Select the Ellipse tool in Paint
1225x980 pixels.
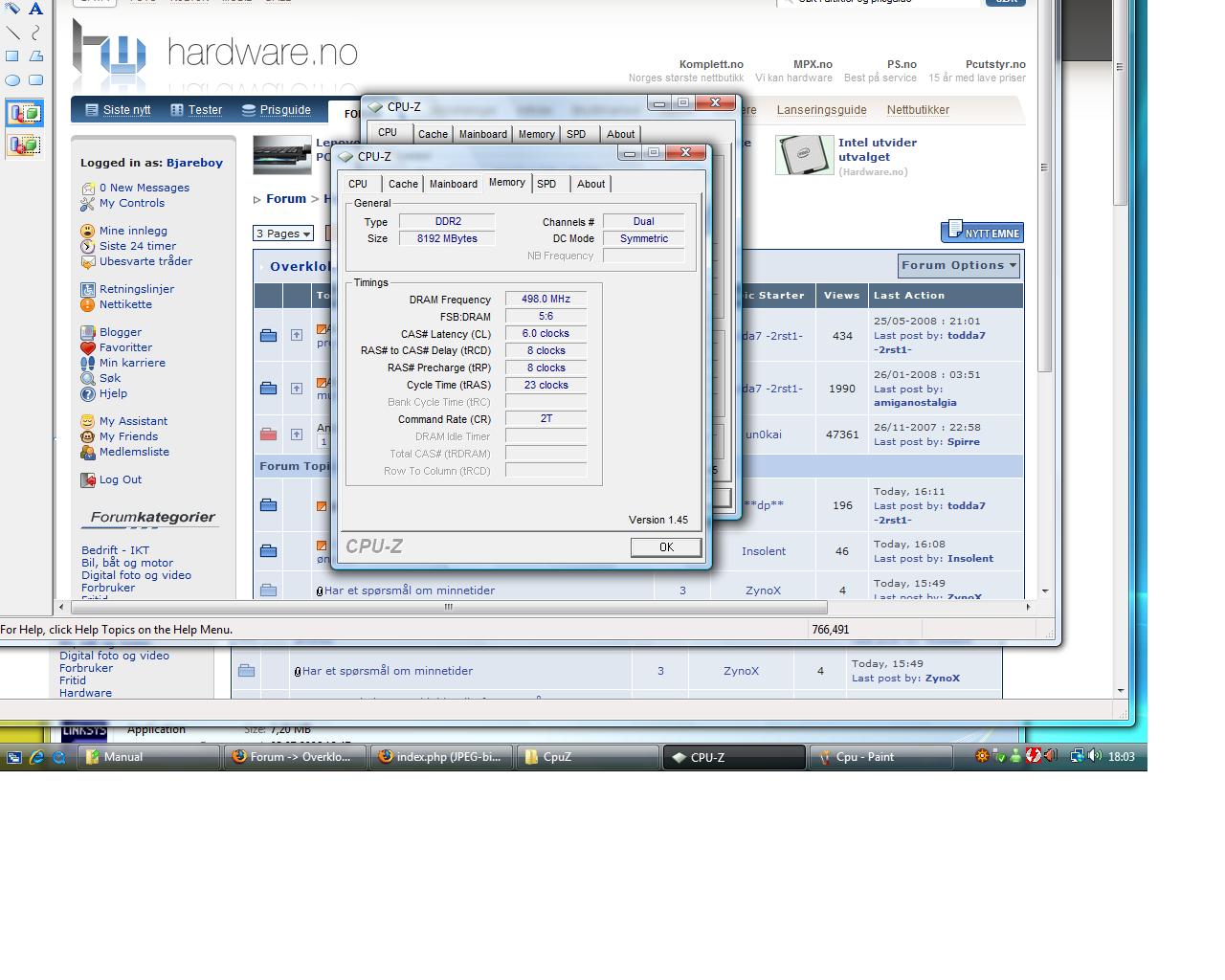13,80
